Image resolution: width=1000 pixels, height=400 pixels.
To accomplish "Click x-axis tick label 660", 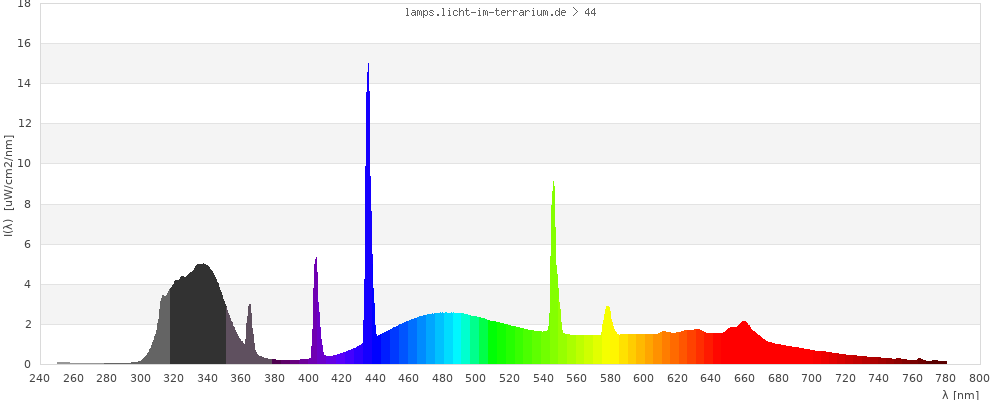I will (745, 378).
